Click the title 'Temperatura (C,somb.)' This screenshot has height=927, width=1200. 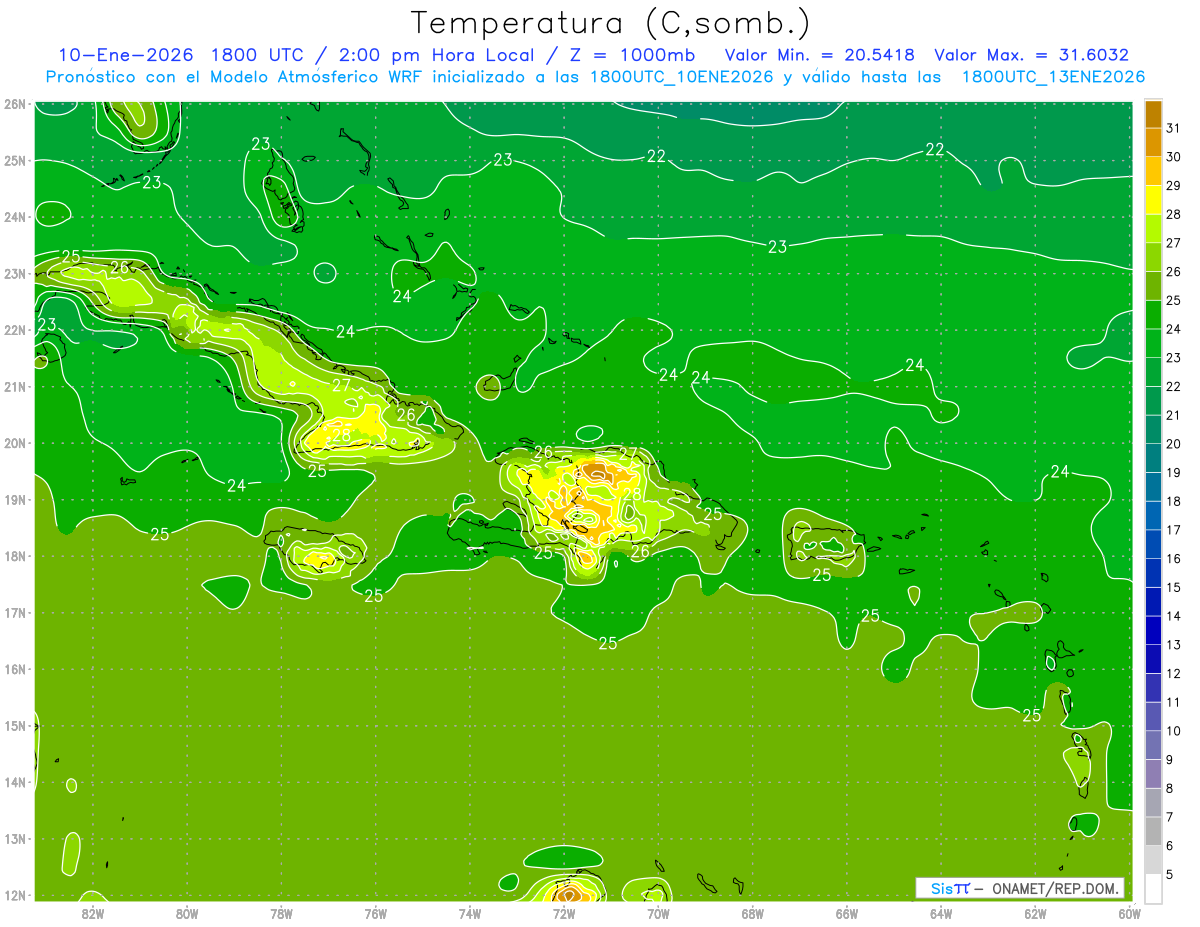pos(610,23)
